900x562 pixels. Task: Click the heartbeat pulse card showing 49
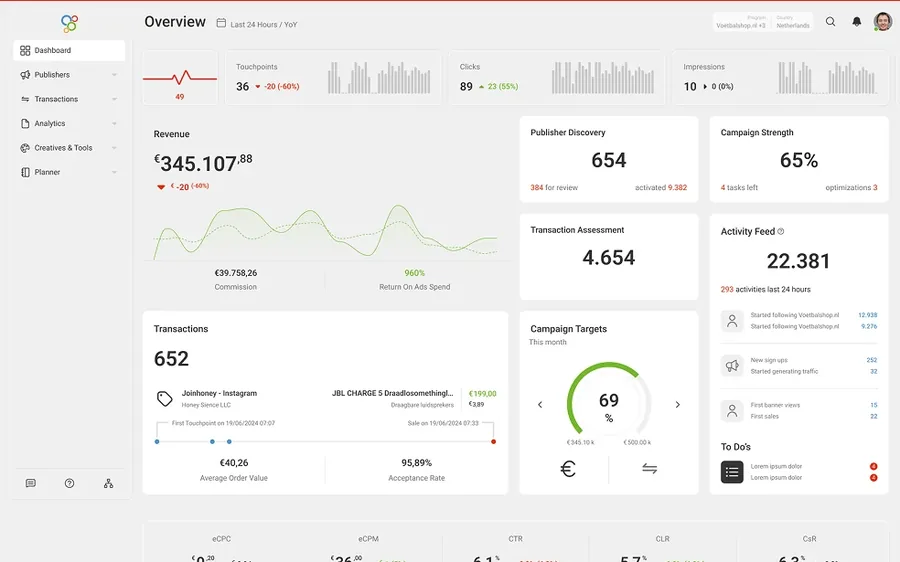pyautogui.click(x=180, y=78)
